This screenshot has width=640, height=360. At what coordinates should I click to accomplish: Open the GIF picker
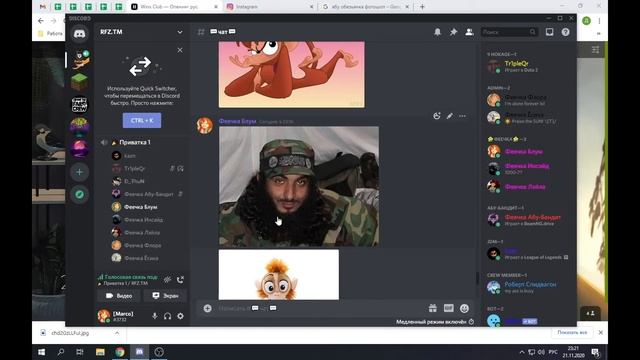click(x=448, y=308)
